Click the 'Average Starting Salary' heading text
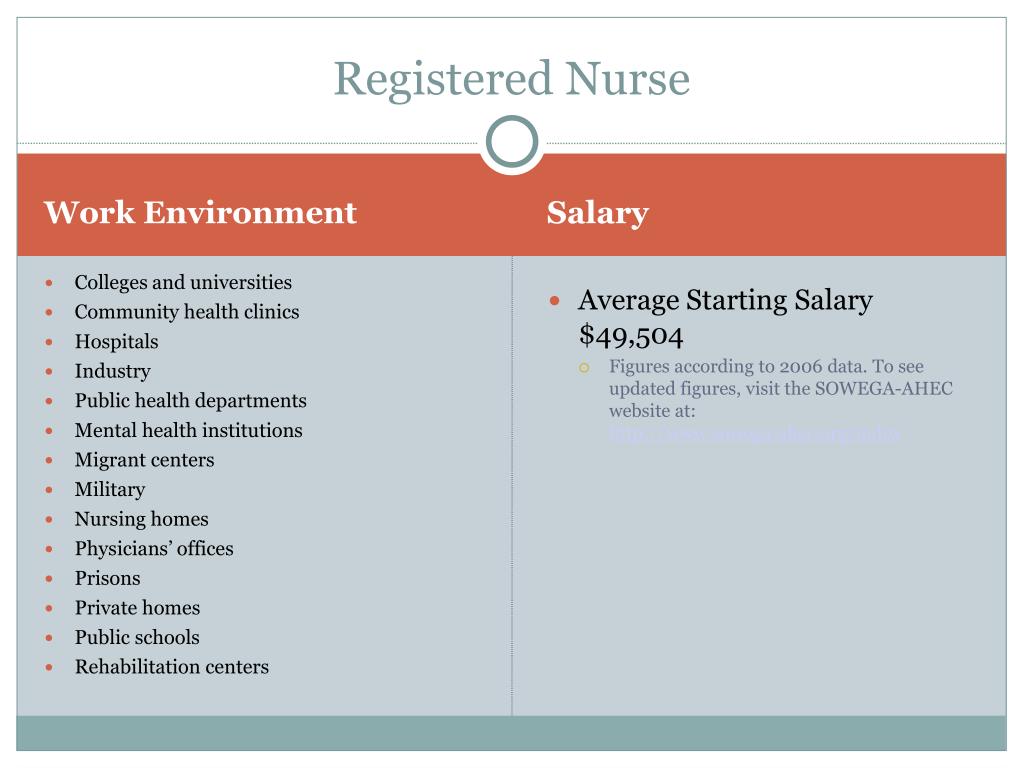This screenshot has width=1024, height=768. point(725,300)
